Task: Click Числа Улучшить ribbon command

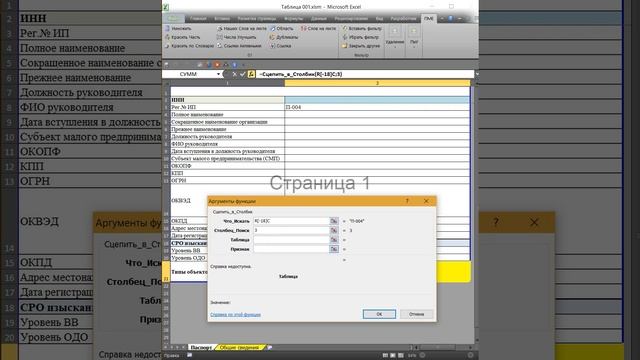Action: (x=237, y=37)
